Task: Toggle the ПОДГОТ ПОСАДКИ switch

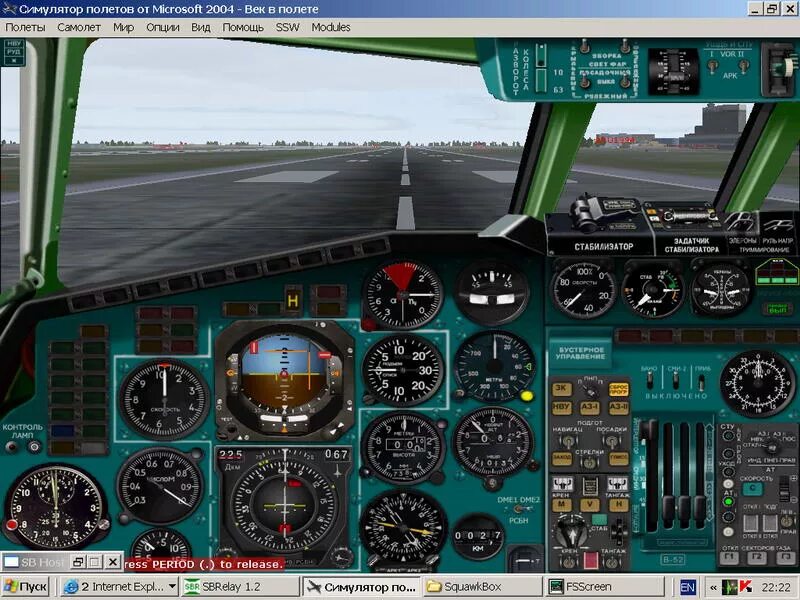Action: click(x=611, y=441)
